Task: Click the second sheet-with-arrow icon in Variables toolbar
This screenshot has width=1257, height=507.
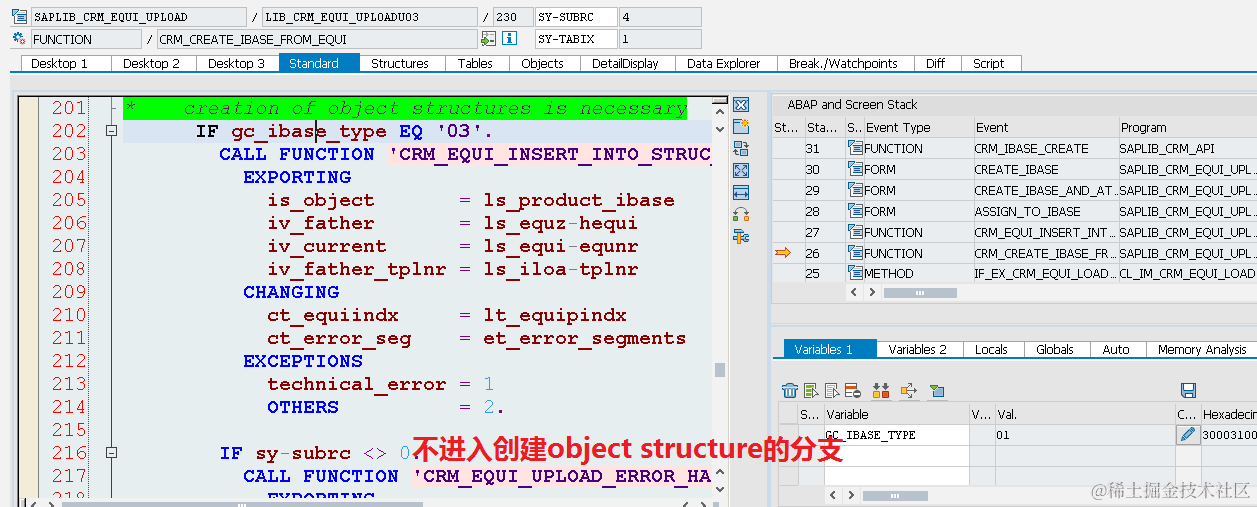Action: (x=832, y=390)
